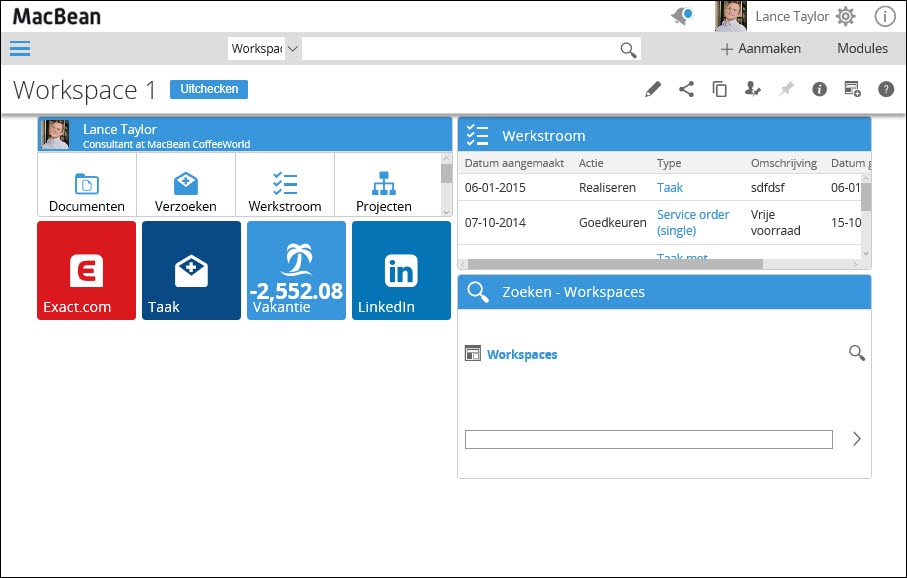Open the hamburger navigation menu

pos(20,49)
